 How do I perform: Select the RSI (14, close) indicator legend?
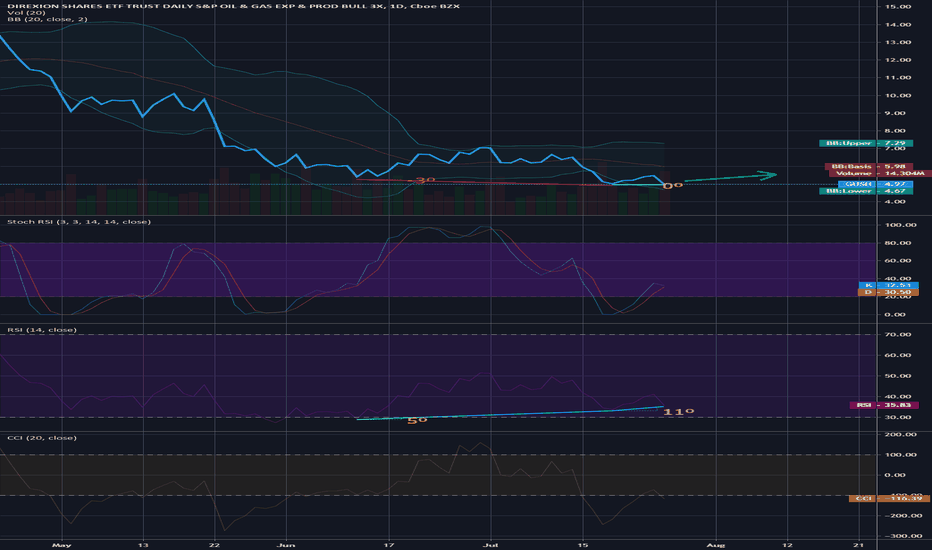(42, 330)
